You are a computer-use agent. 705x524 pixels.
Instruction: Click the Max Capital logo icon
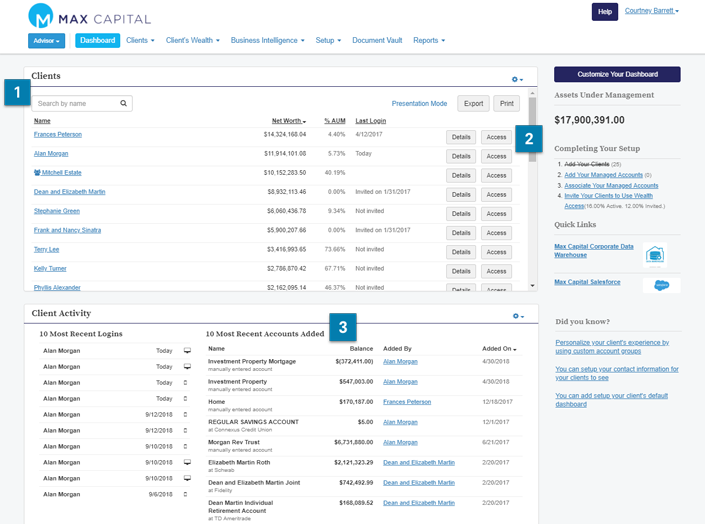(42, 16)
